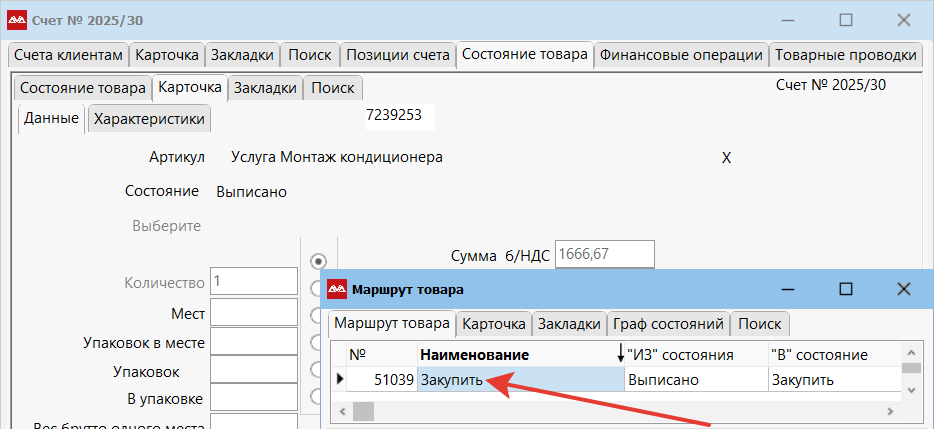Click the Мест input field
The width and height of the screenshot is (934, 429).
pyautogui.click(x=254, y=314)
